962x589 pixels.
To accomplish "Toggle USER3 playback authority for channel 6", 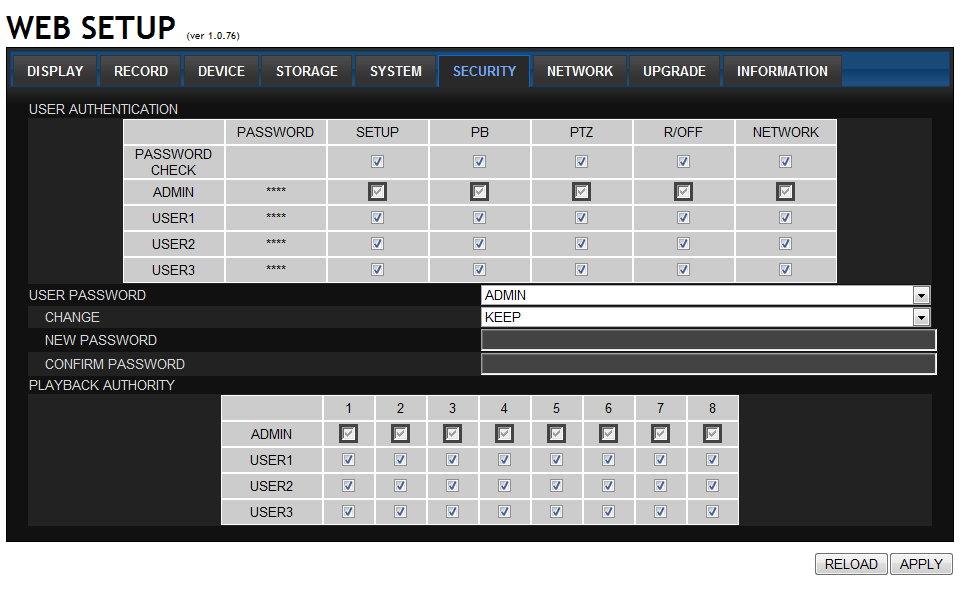I will point(608,511).
